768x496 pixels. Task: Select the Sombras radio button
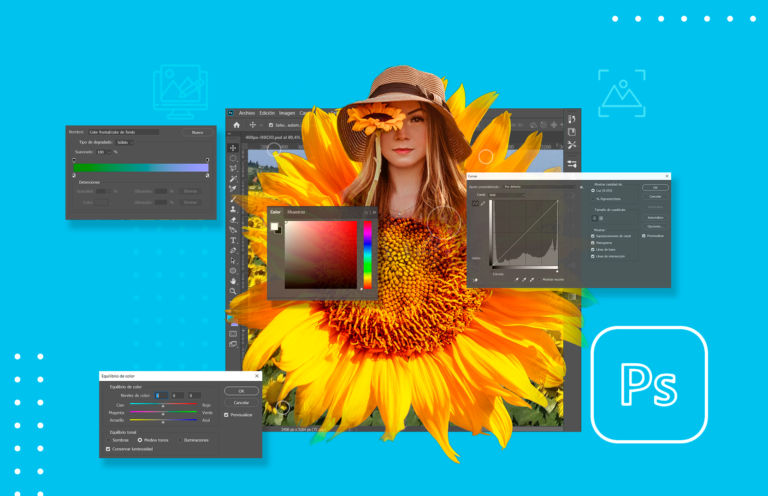pos(109,439)
